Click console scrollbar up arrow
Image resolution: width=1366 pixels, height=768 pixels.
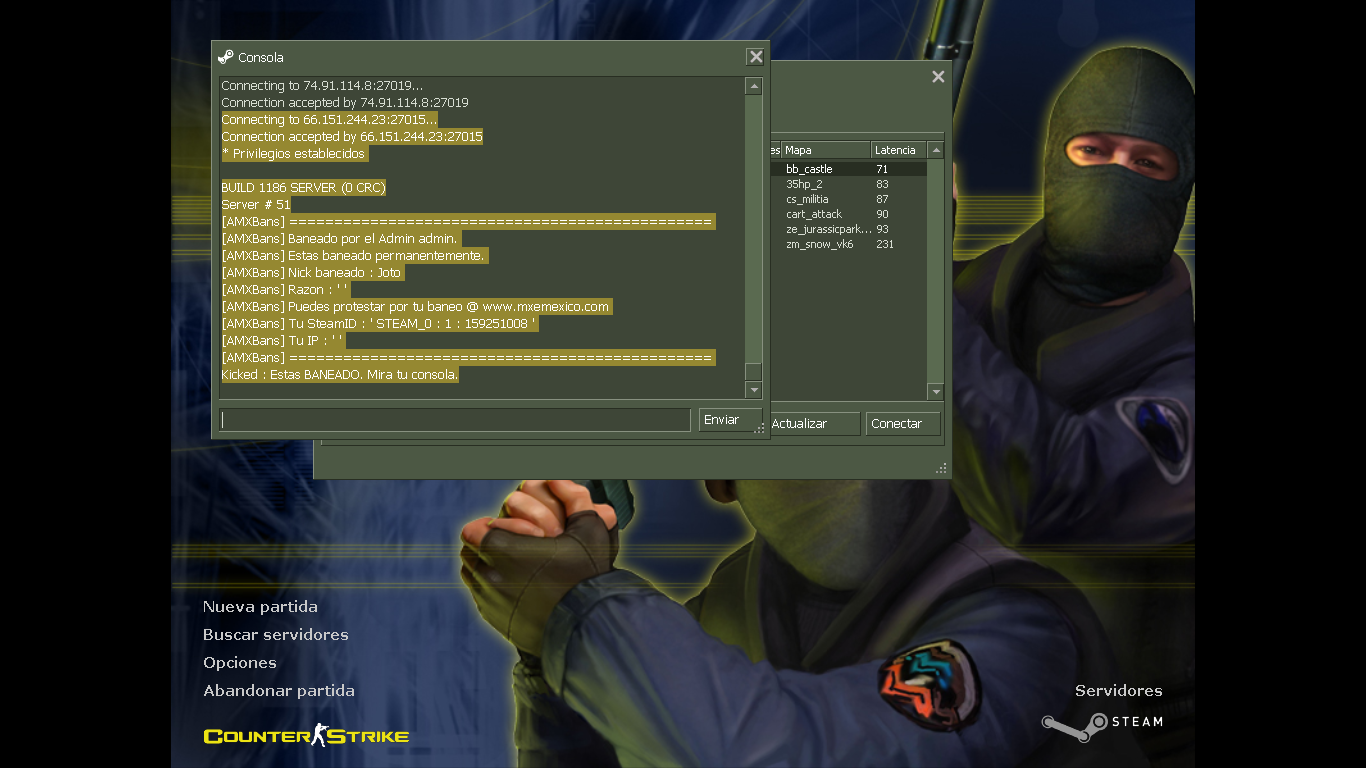(x=754, y=87)
